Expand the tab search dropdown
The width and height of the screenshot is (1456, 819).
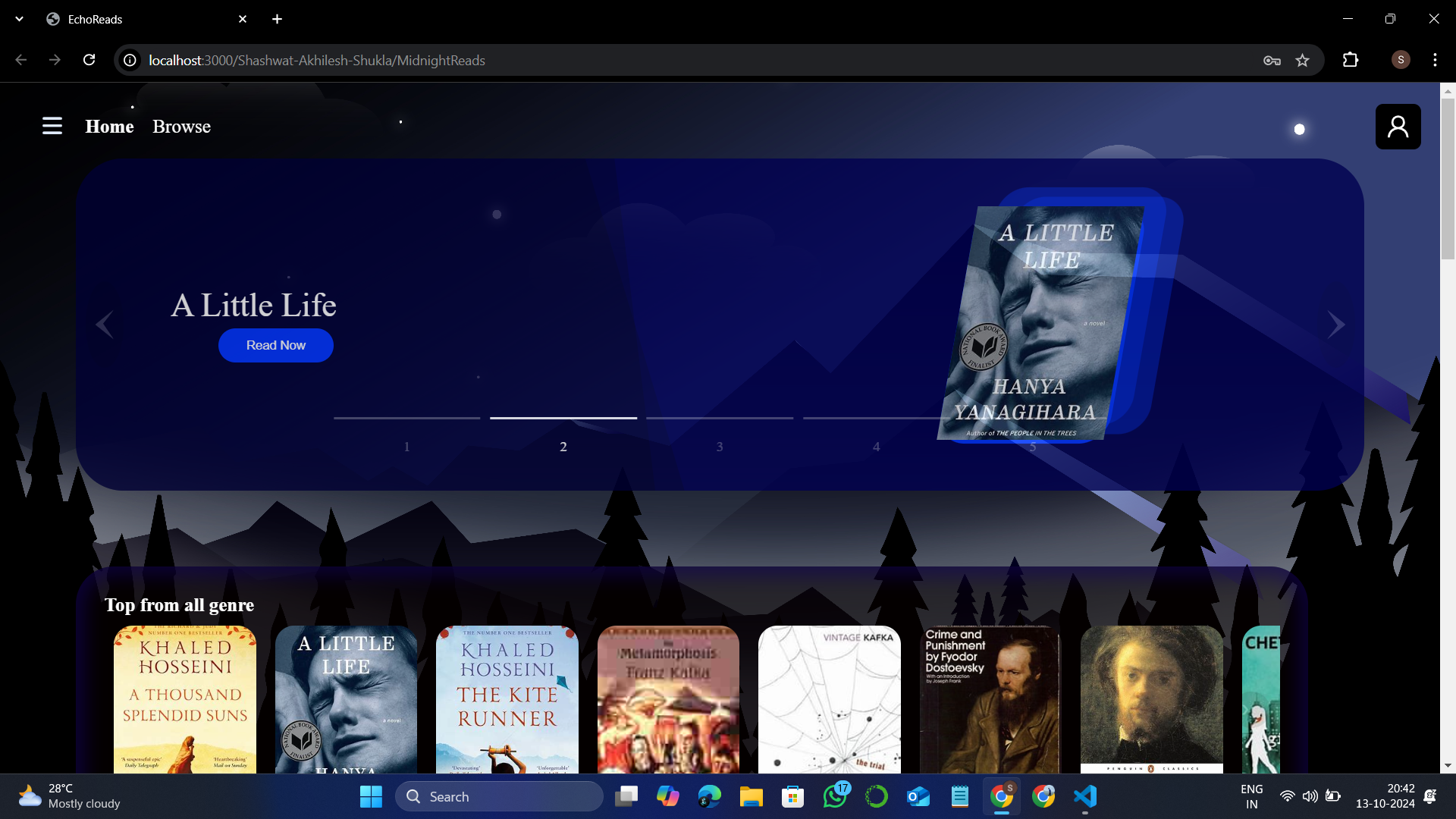[x=19, y=19]
